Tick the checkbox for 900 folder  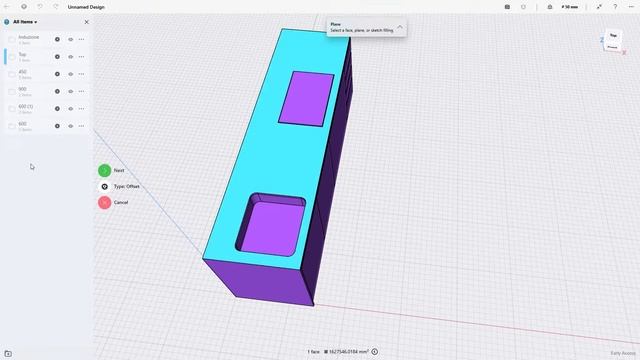(x=12, y=91)
